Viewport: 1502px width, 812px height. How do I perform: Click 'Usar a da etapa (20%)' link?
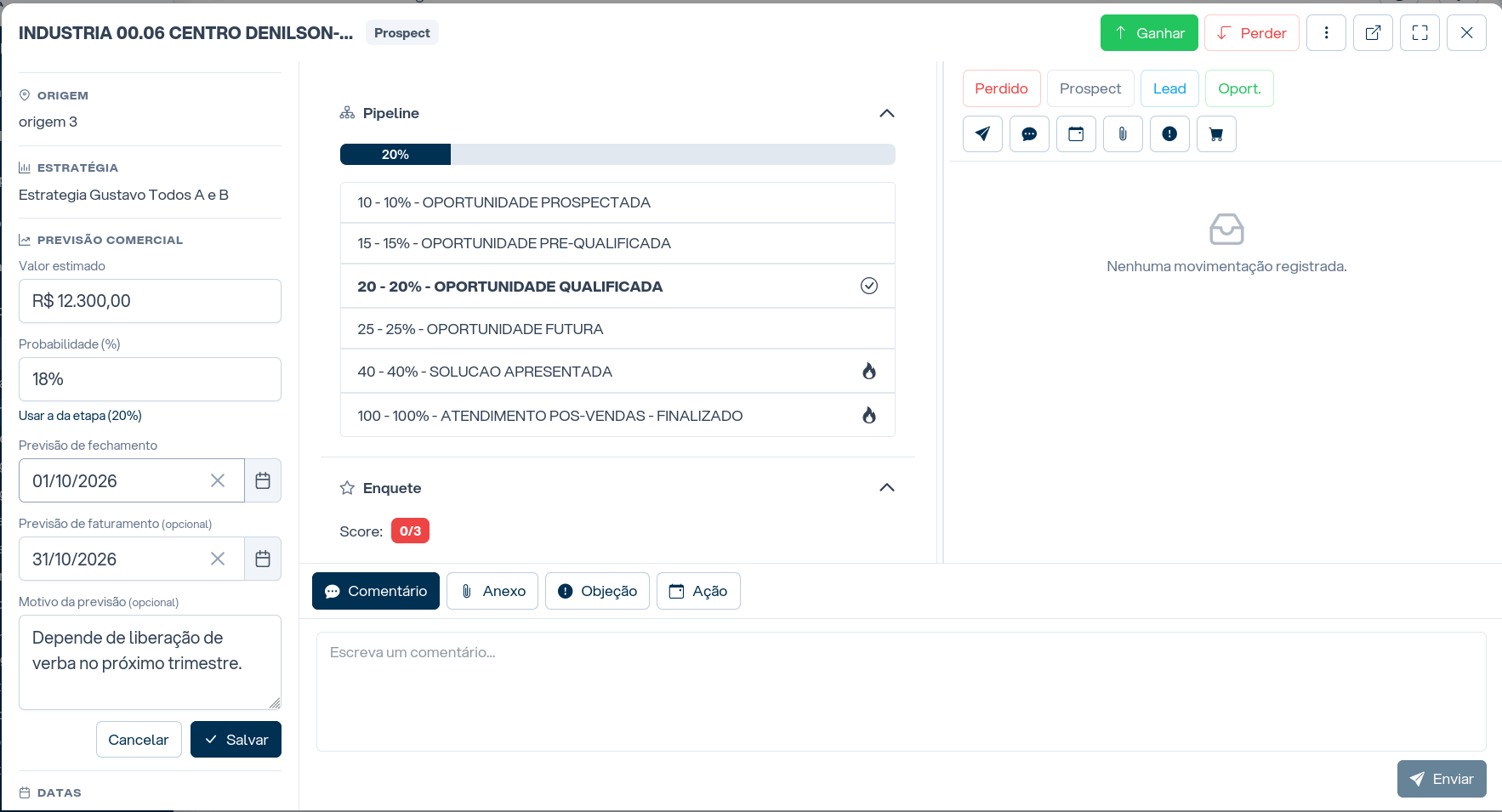click(x=80, y=416)
